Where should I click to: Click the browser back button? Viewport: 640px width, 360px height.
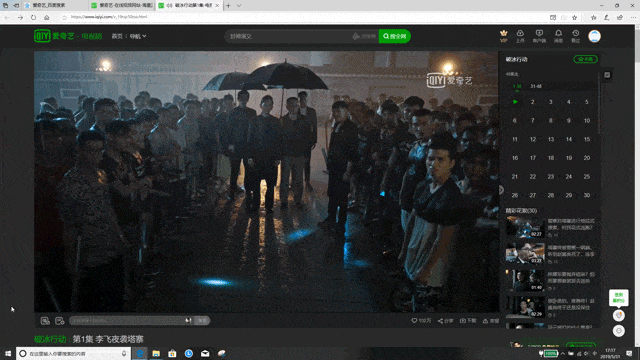pos(7,18)
